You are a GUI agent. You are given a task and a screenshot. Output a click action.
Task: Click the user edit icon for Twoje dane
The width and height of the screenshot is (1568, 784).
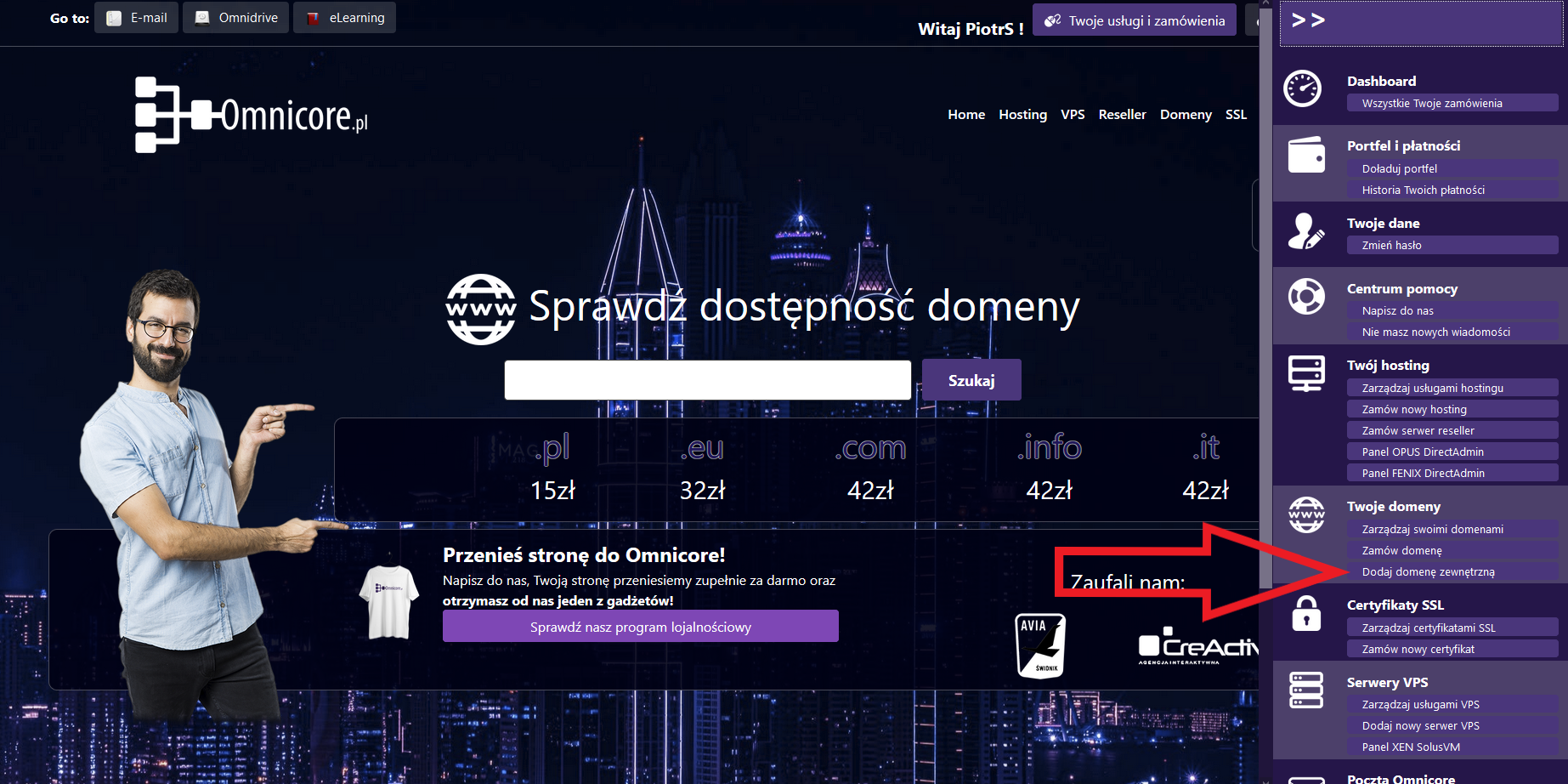[x=1305, y=231]
